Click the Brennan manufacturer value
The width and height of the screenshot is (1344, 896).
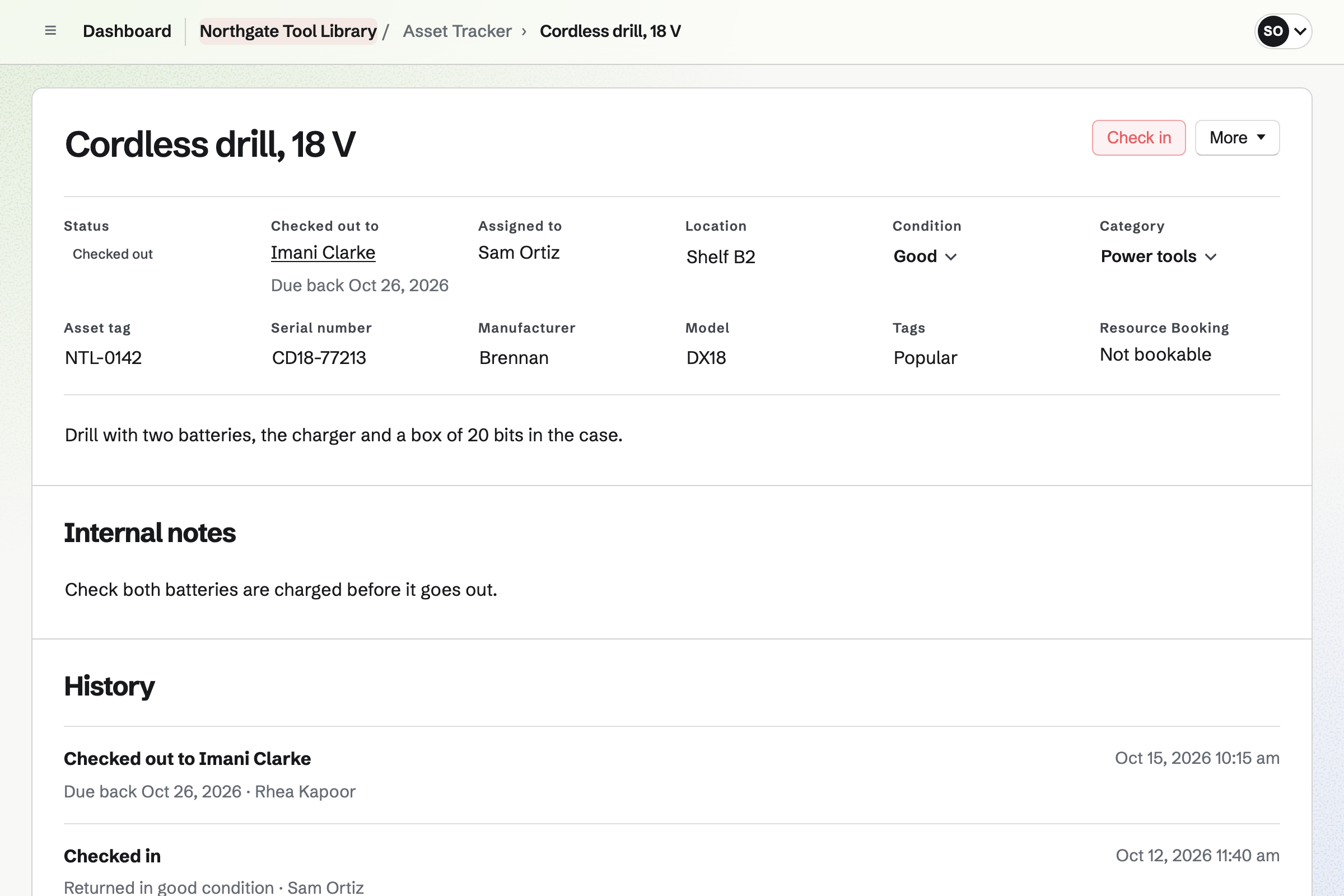[x=514, y=358]
